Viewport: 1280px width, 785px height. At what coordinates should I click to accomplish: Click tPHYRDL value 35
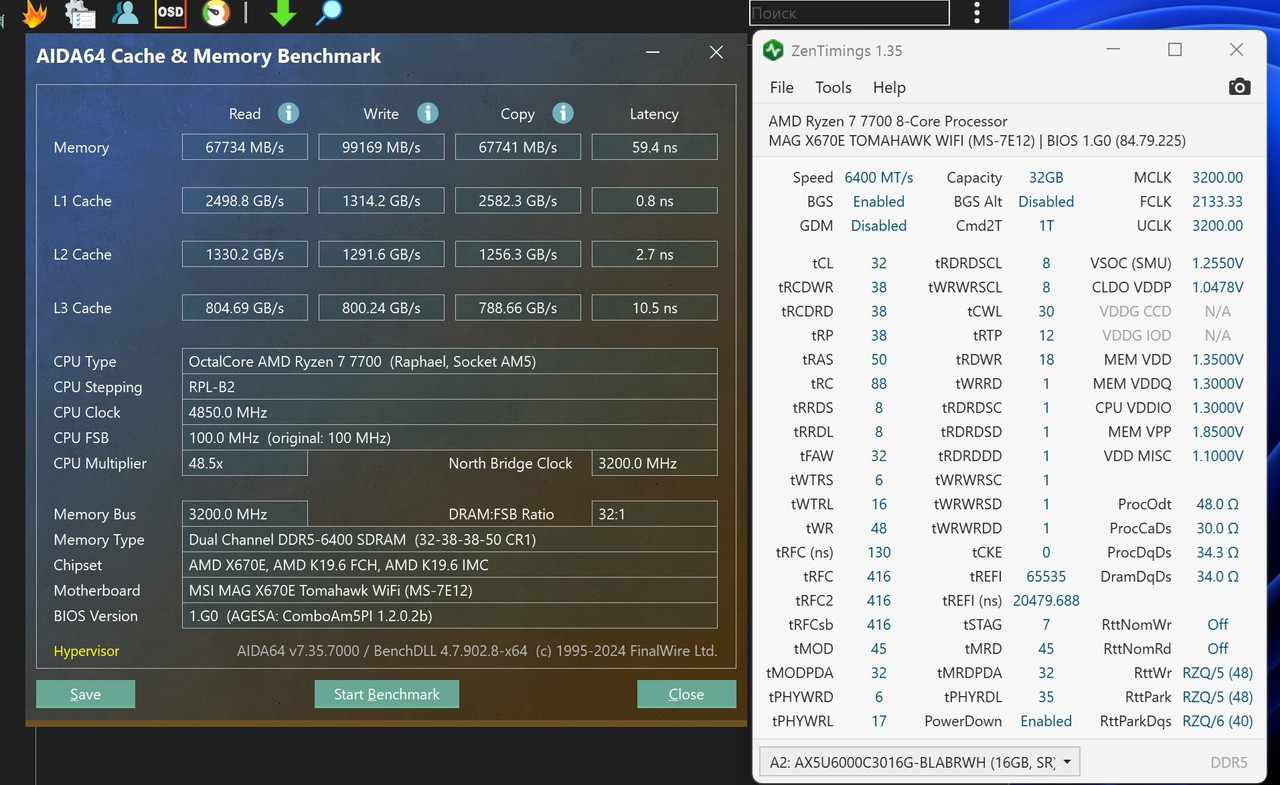(x=1046, y=697)
